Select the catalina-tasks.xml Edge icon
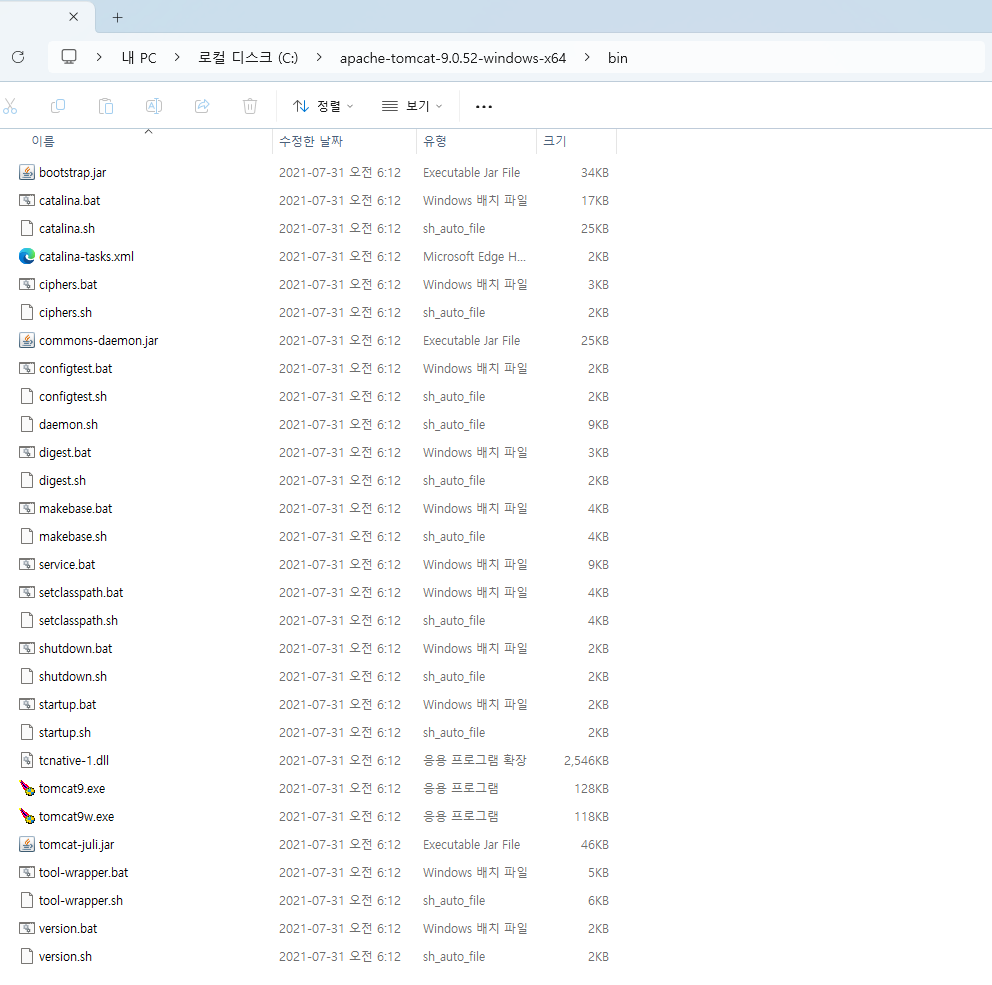 click(x=27, y=256)
